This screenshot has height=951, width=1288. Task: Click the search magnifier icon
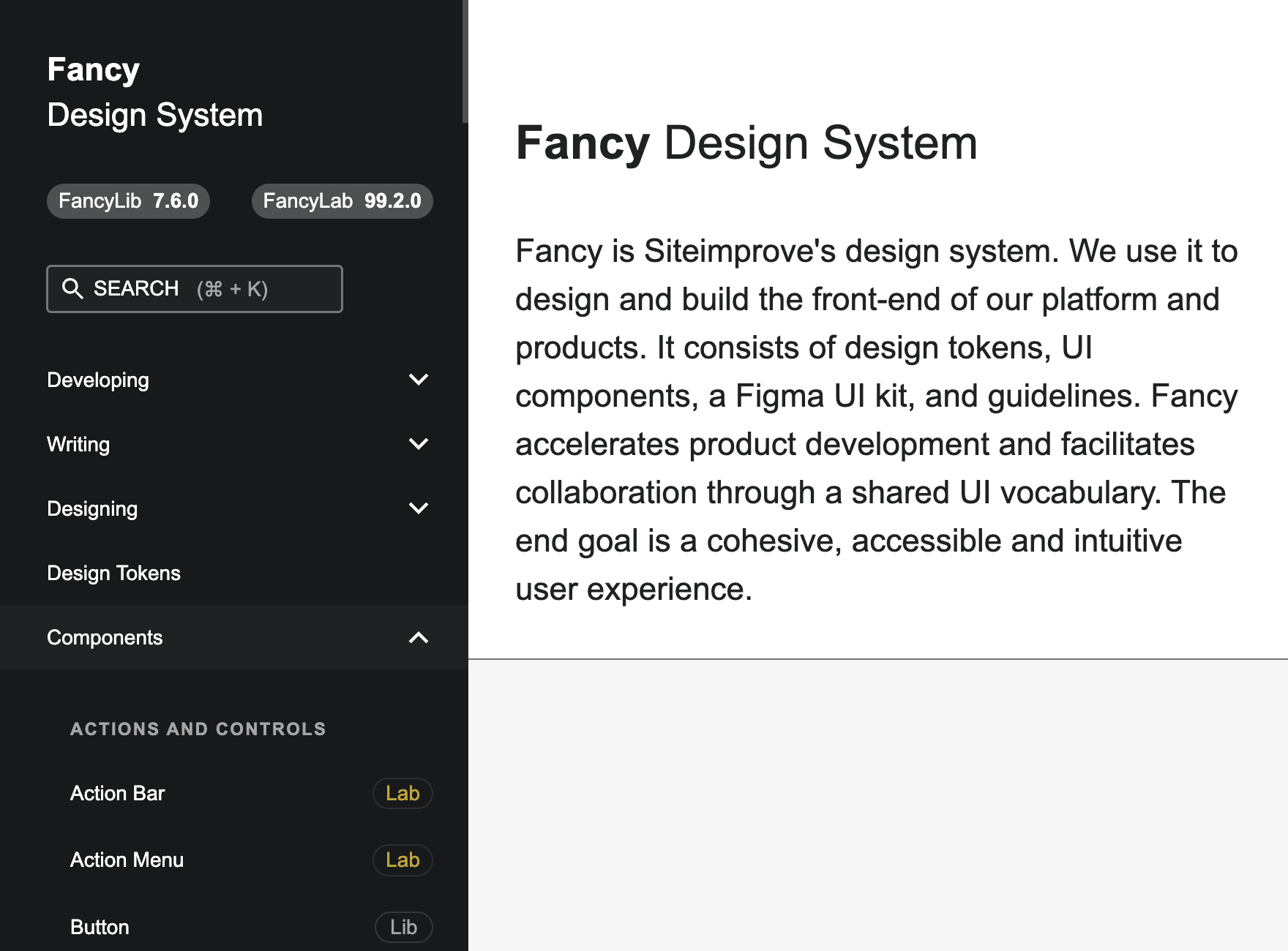point(72,288)
